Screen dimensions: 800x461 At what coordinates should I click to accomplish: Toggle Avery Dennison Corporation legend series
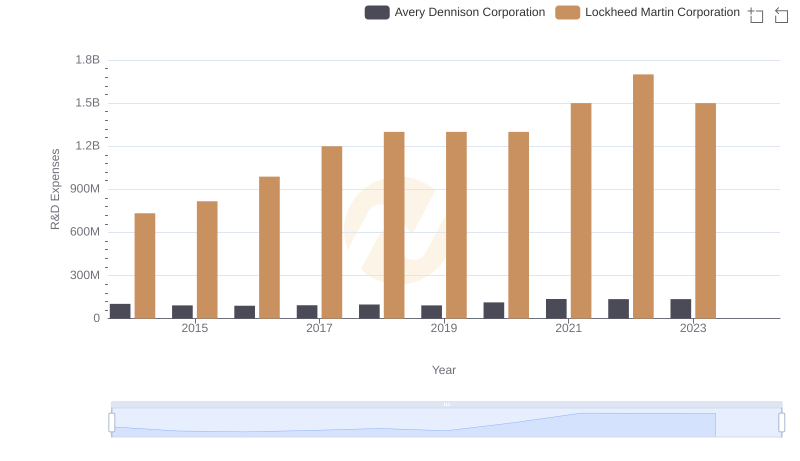pyautogui.click(x=455, y=12)
